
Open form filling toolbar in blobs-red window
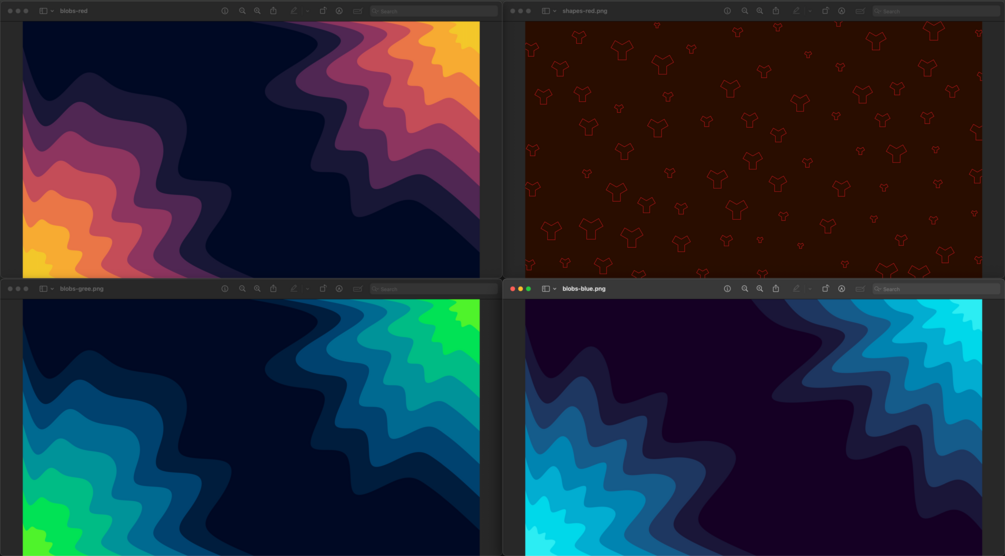click(x=358, y=11)
